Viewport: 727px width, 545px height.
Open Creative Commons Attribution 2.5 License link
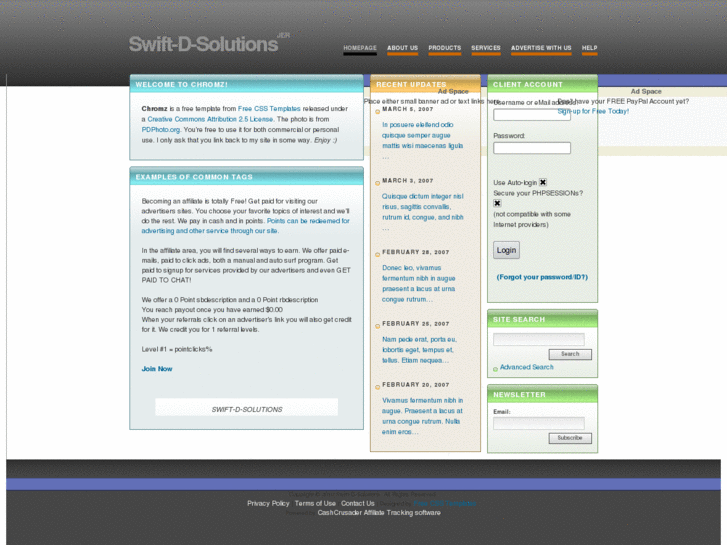210,119
